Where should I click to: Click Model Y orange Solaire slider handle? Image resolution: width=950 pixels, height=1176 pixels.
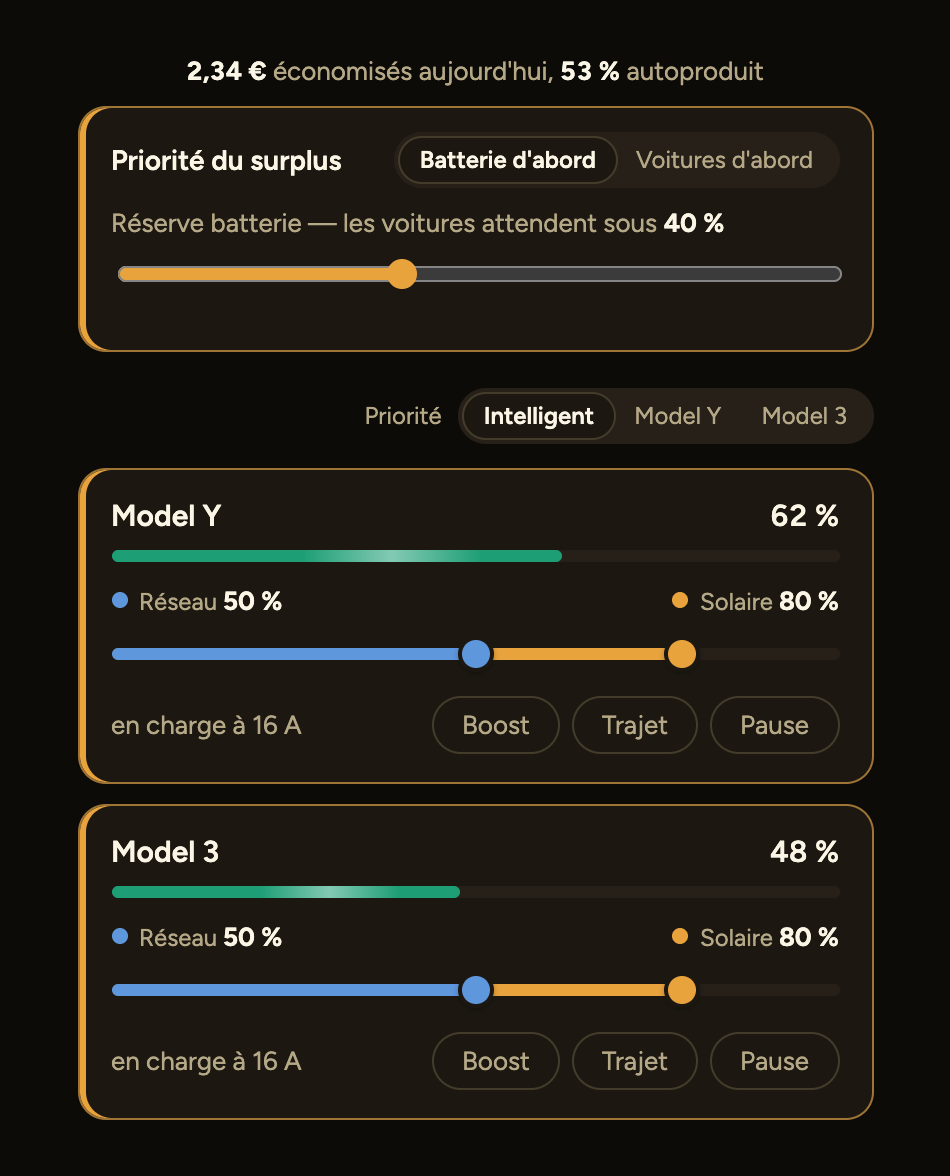682,654
